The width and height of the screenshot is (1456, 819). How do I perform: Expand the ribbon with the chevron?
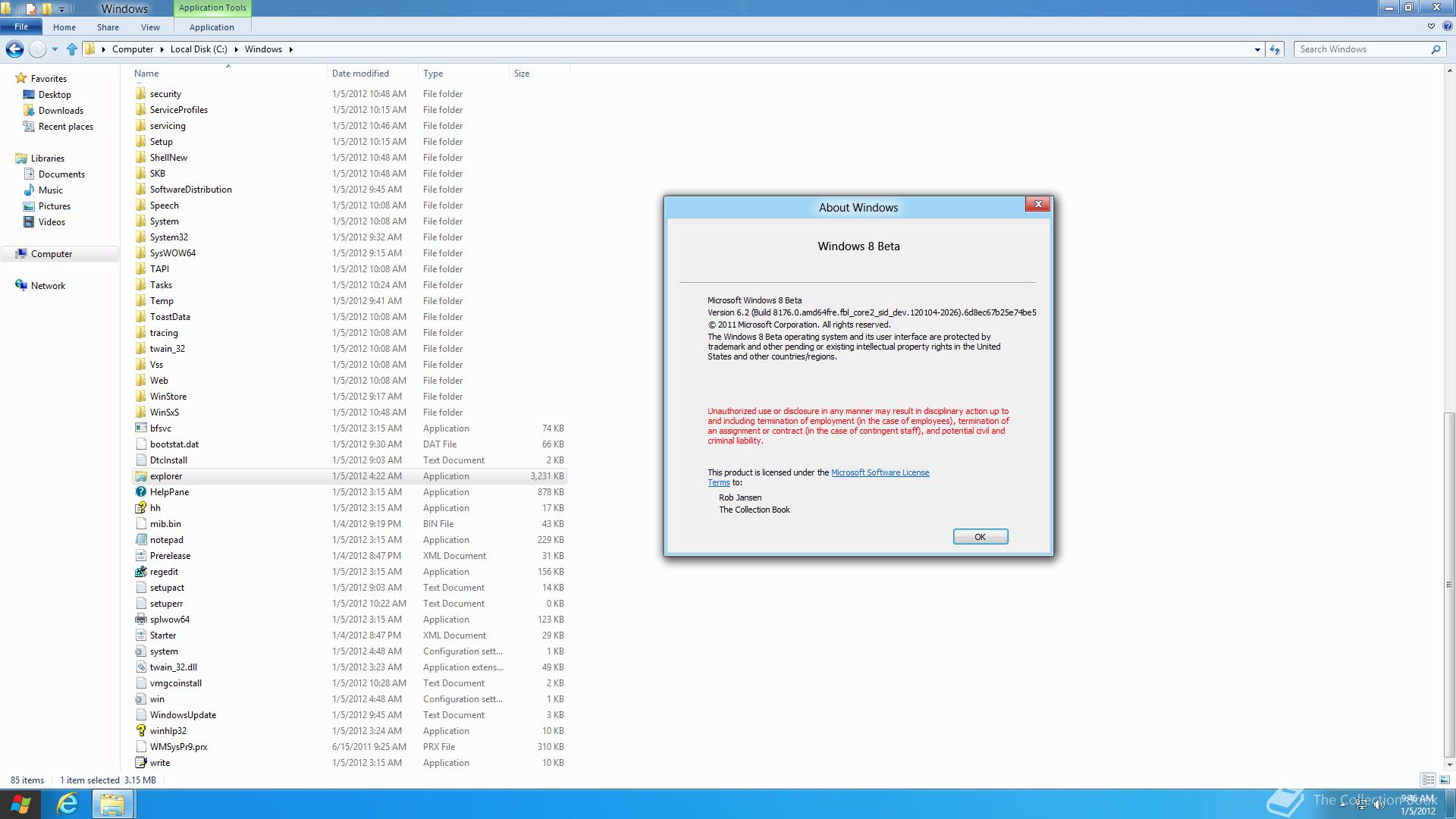[1431, 26]
